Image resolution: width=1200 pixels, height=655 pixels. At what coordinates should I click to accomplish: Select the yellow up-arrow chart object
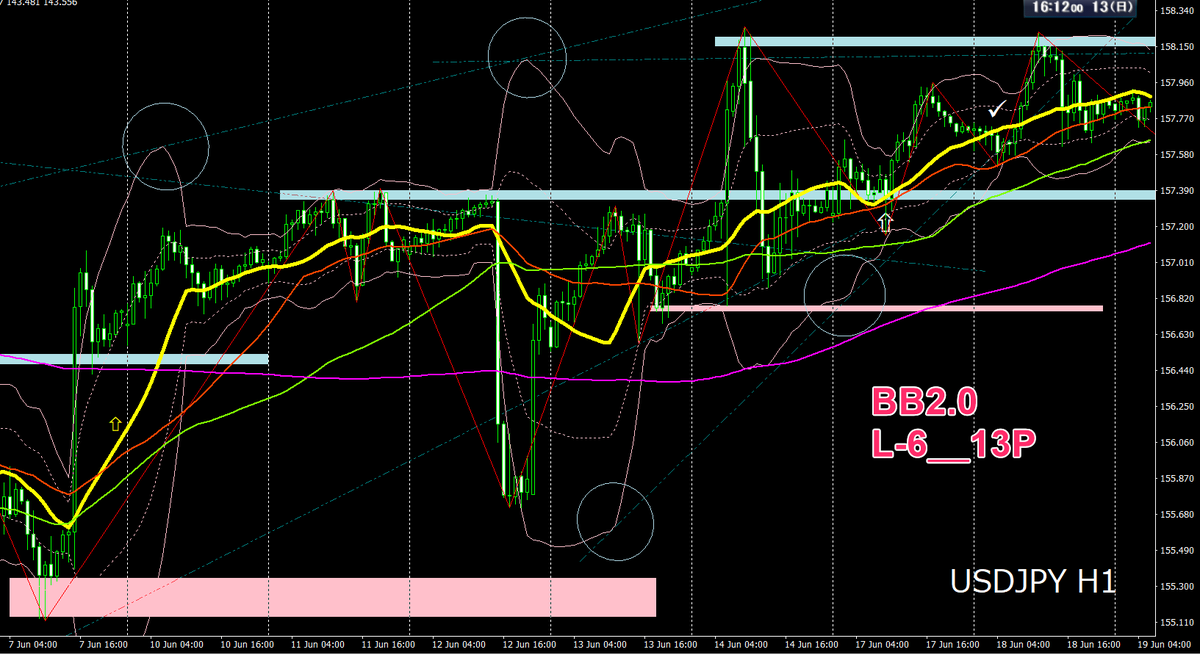point(115,424)
